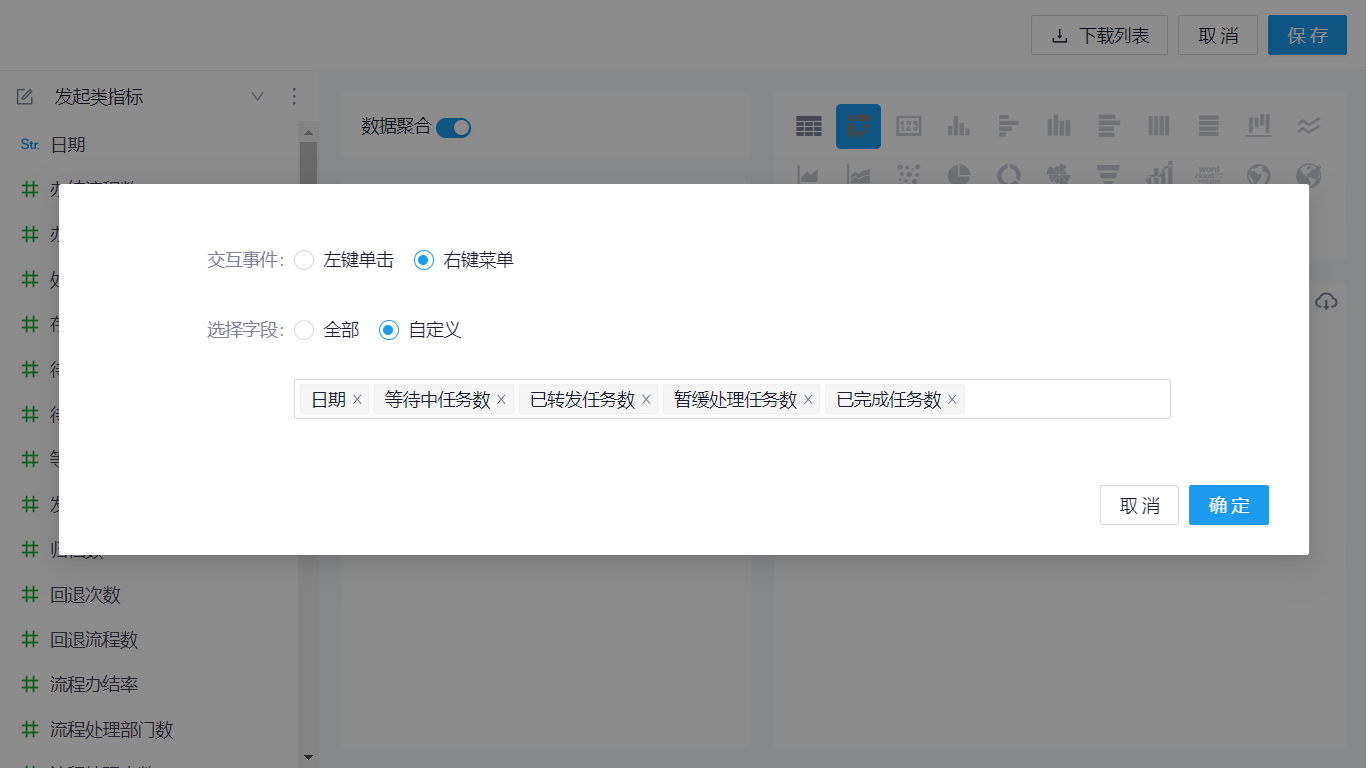Click the 下载列表 button
Viewport: 1368px width, 768px height.
tap(1101, 35)
